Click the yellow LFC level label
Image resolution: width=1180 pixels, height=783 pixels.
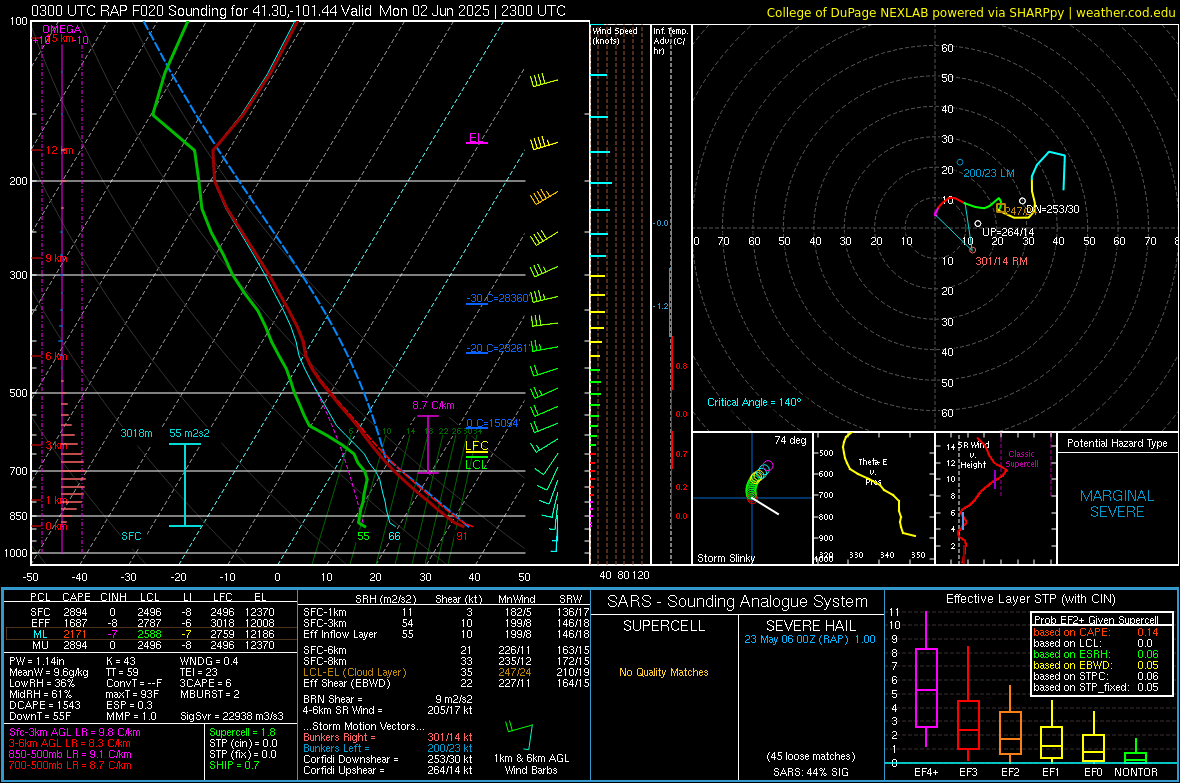pos(476,446)
